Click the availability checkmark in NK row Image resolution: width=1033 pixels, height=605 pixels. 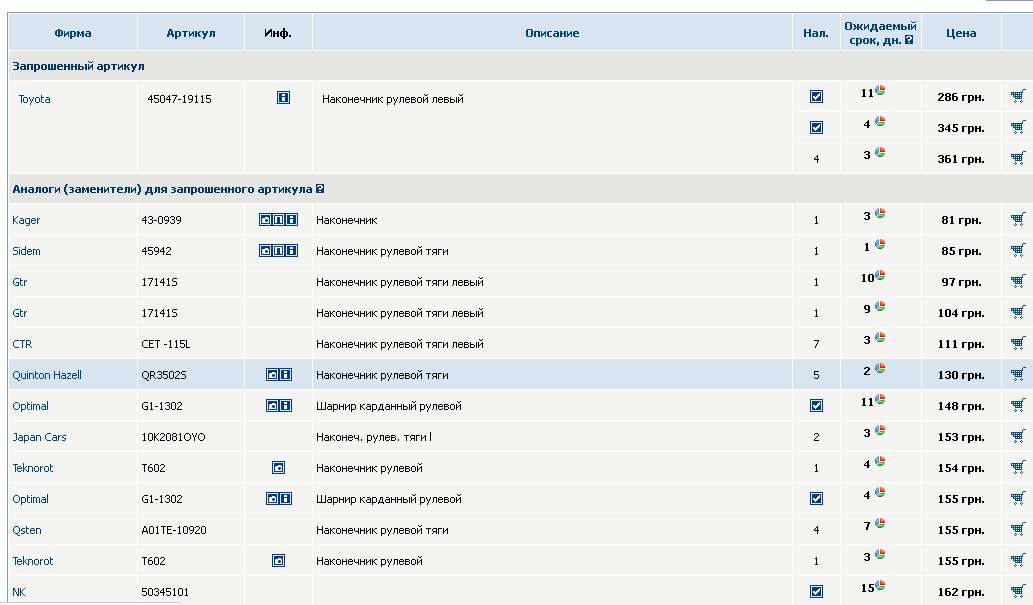coord(816,591)
